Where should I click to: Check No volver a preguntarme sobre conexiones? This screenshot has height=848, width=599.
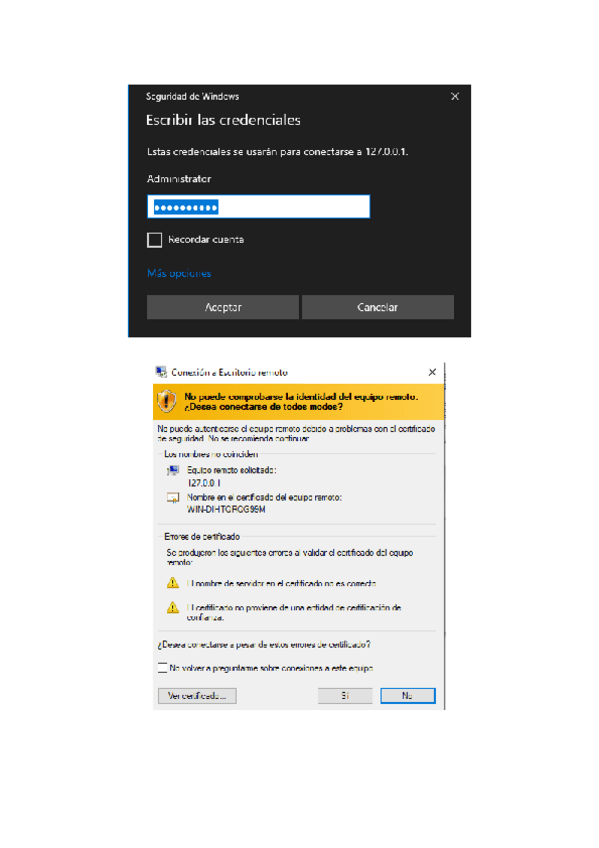(x=163, y=668)
